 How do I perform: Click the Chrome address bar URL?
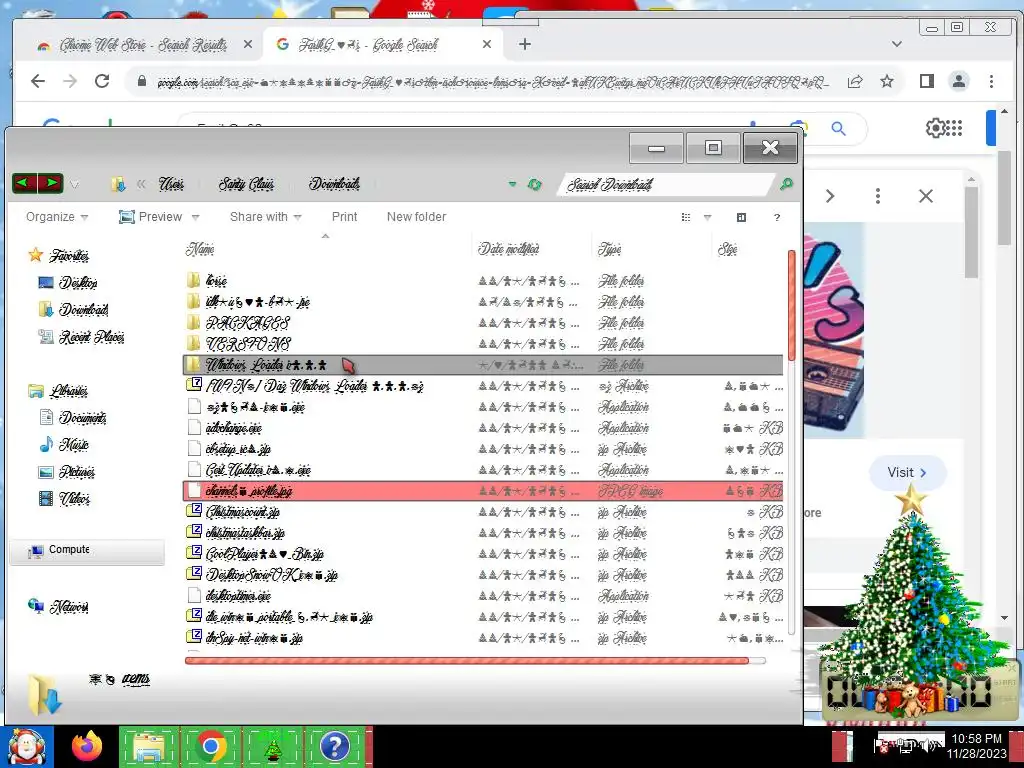(x=493, y=82)
